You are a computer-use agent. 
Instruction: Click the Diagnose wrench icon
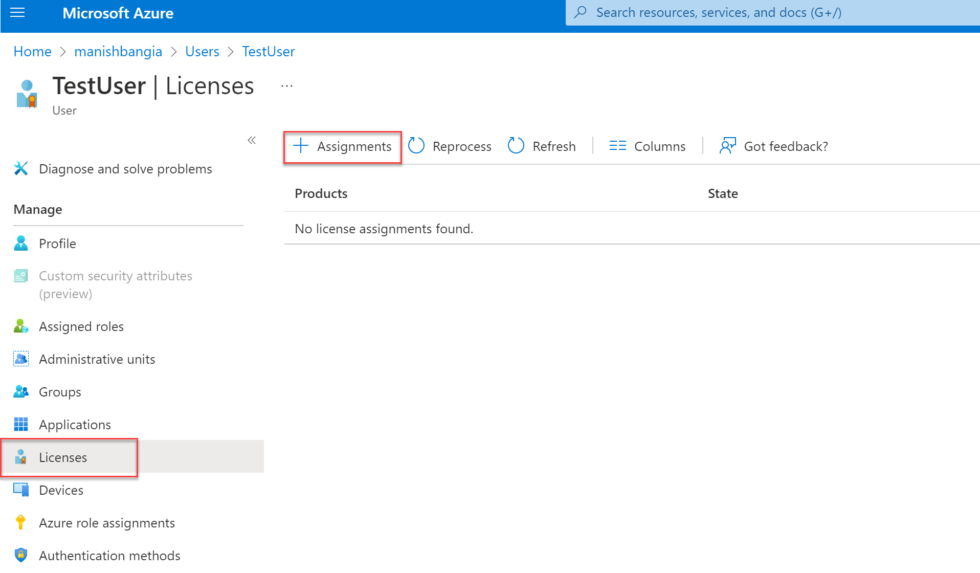coord(21,169)
